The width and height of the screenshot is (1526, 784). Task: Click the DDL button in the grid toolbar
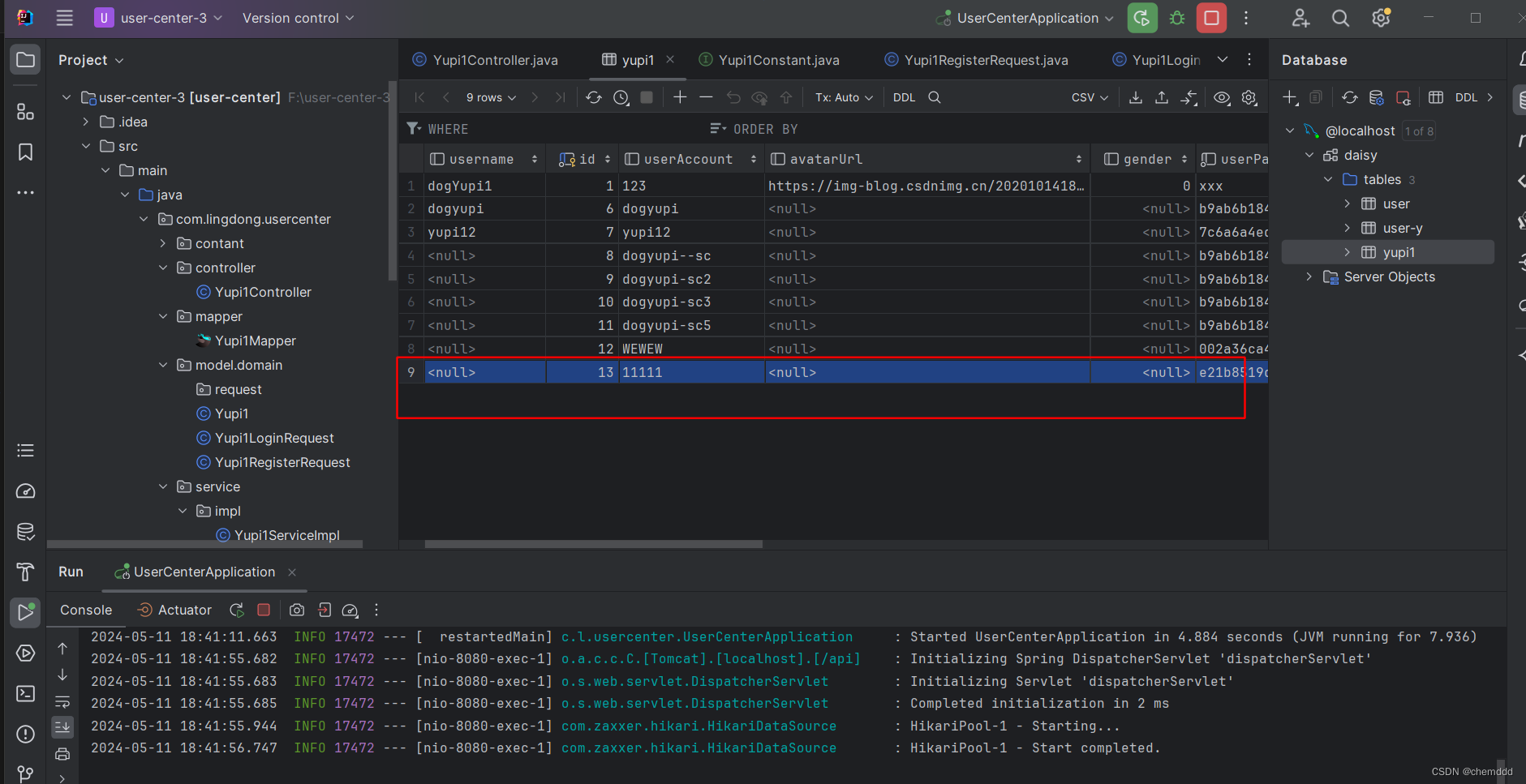click(904, 97)
